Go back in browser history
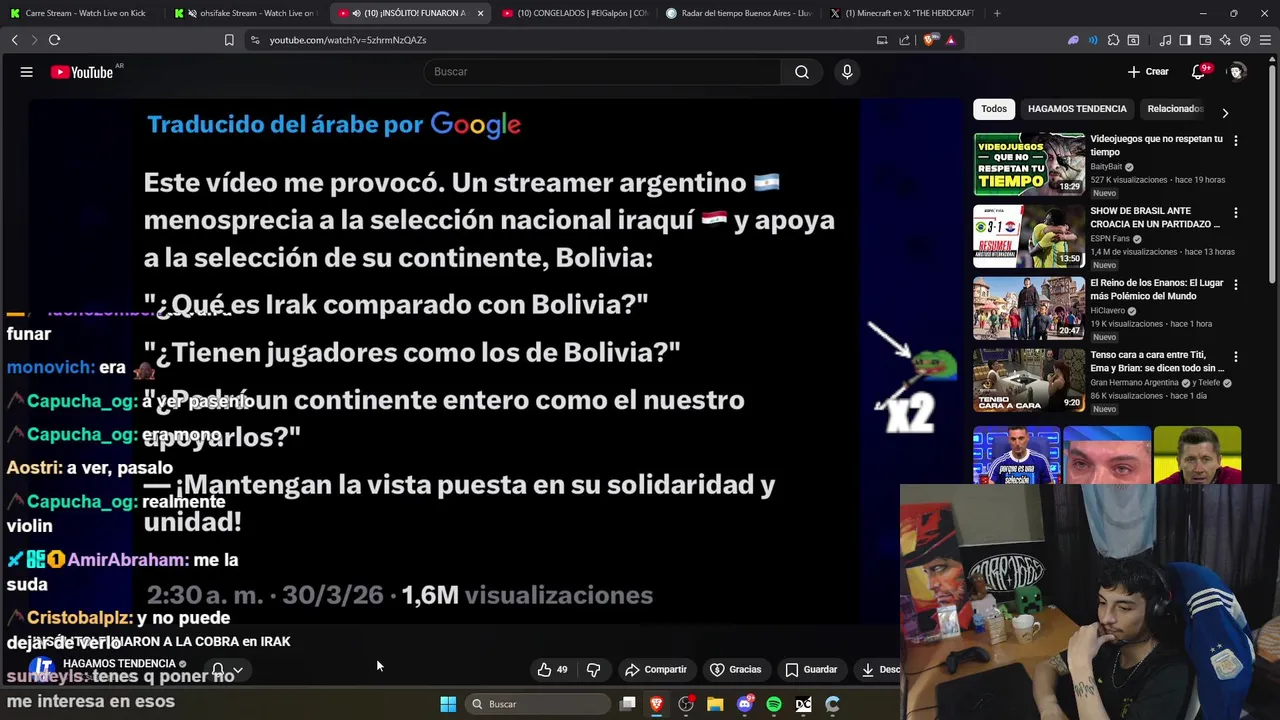This screenshot has width=1280, height=720. click(14, 40)
